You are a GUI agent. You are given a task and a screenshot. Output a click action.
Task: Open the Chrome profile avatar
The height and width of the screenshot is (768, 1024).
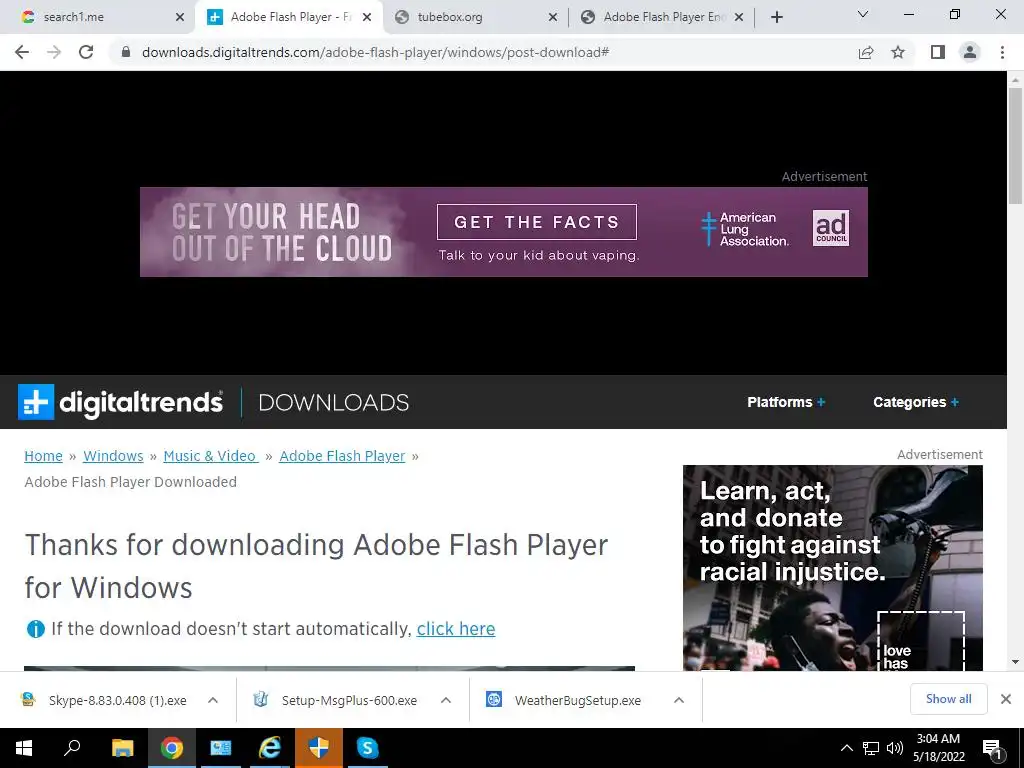tap(970, 52)
